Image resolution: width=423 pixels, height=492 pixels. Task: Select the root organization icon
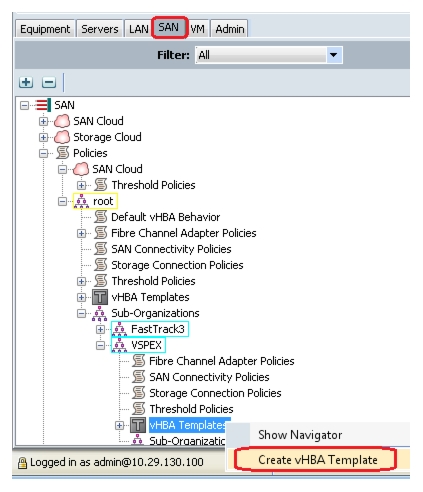pyautogui.click(x=81, y=201)
